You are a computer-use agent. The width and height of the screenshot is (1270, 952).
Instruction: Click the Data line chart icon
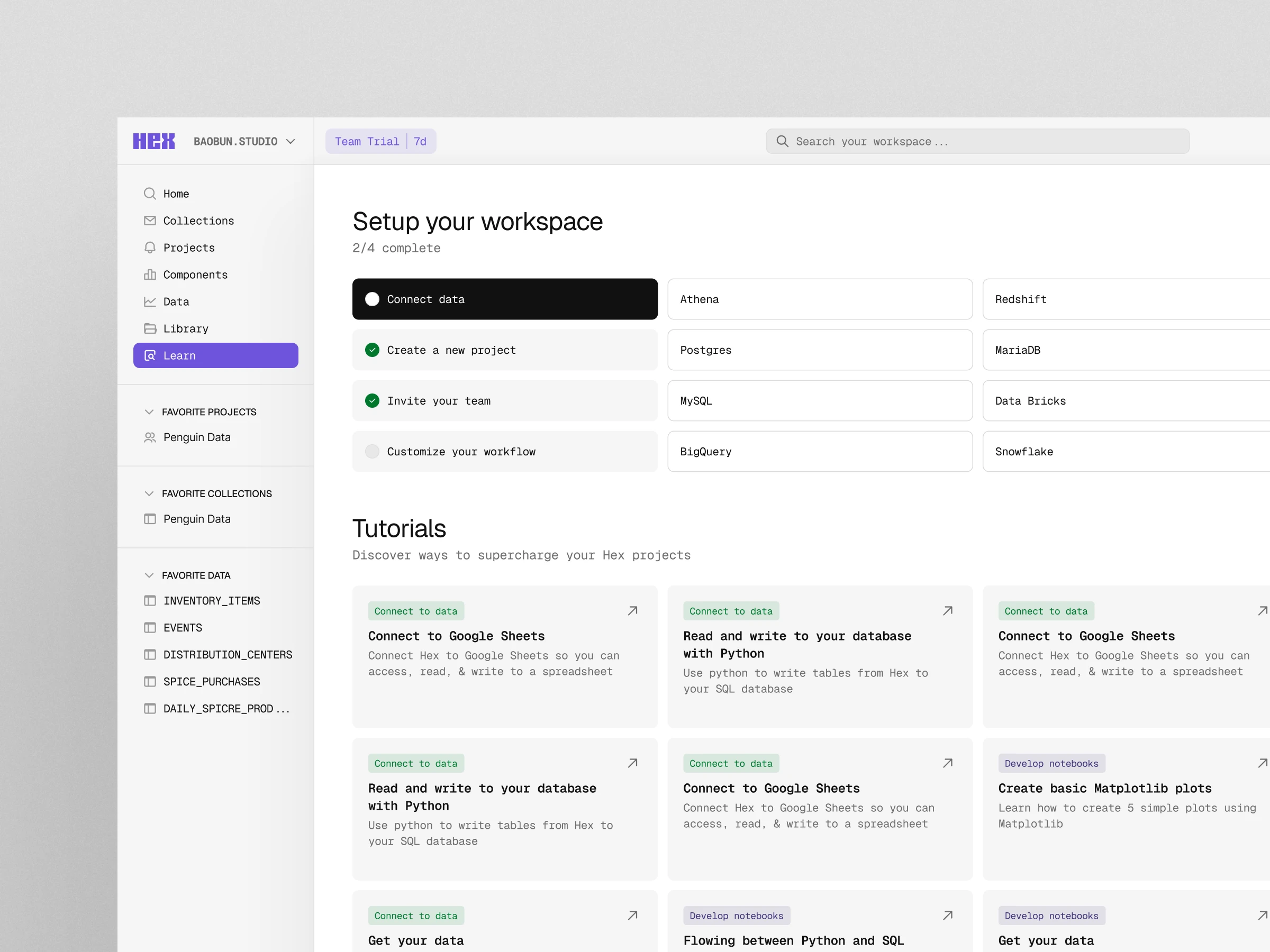(150, 301)
